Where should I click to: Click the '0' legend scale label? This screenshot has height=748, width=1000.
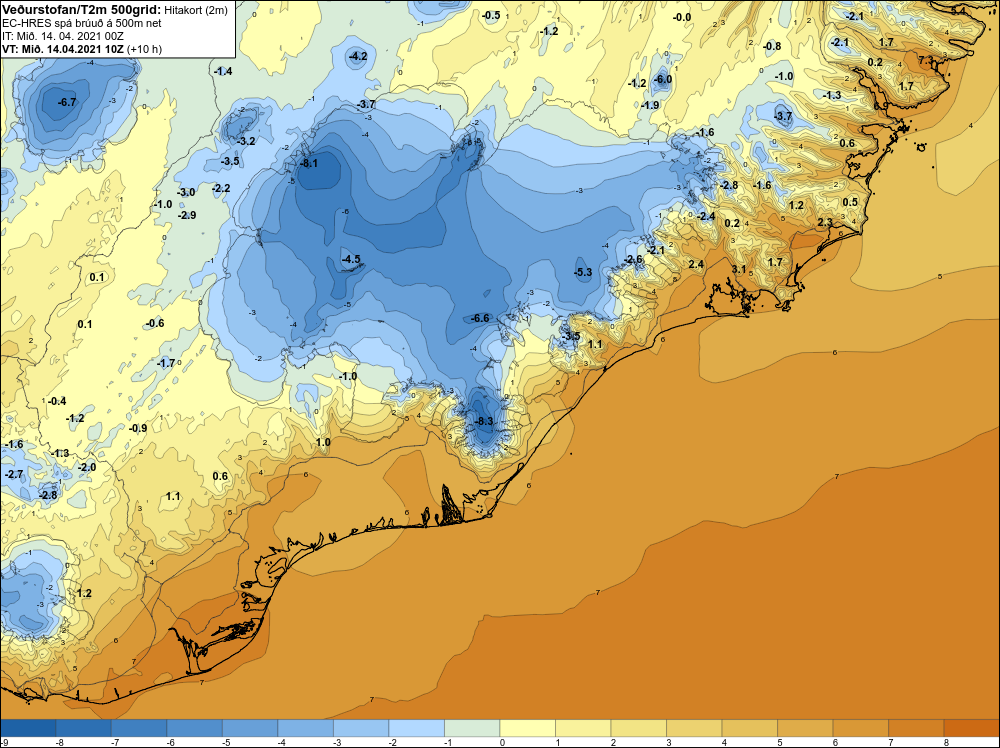point(502,742)
